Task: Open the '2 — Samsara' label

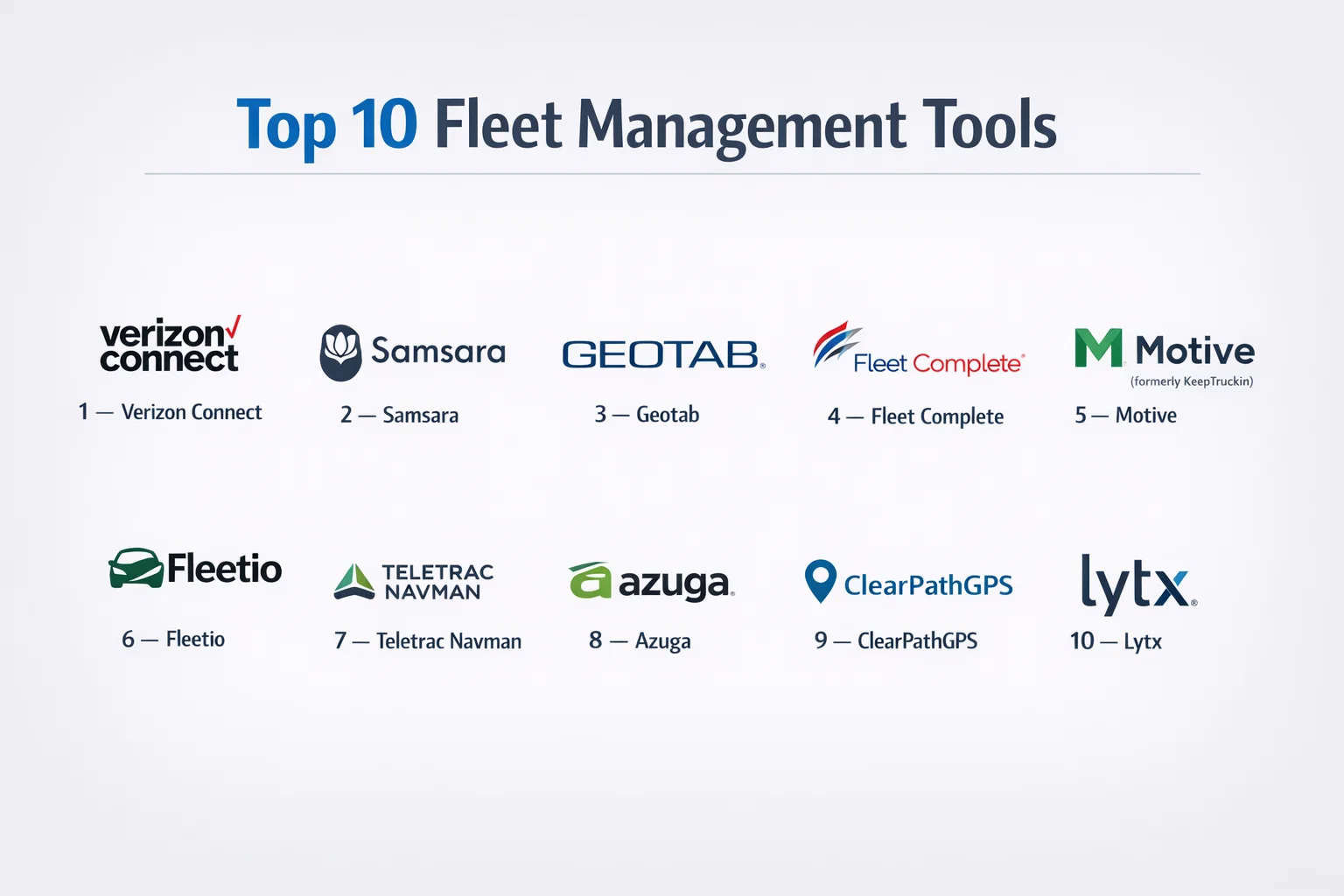Action: pos(399,415)
